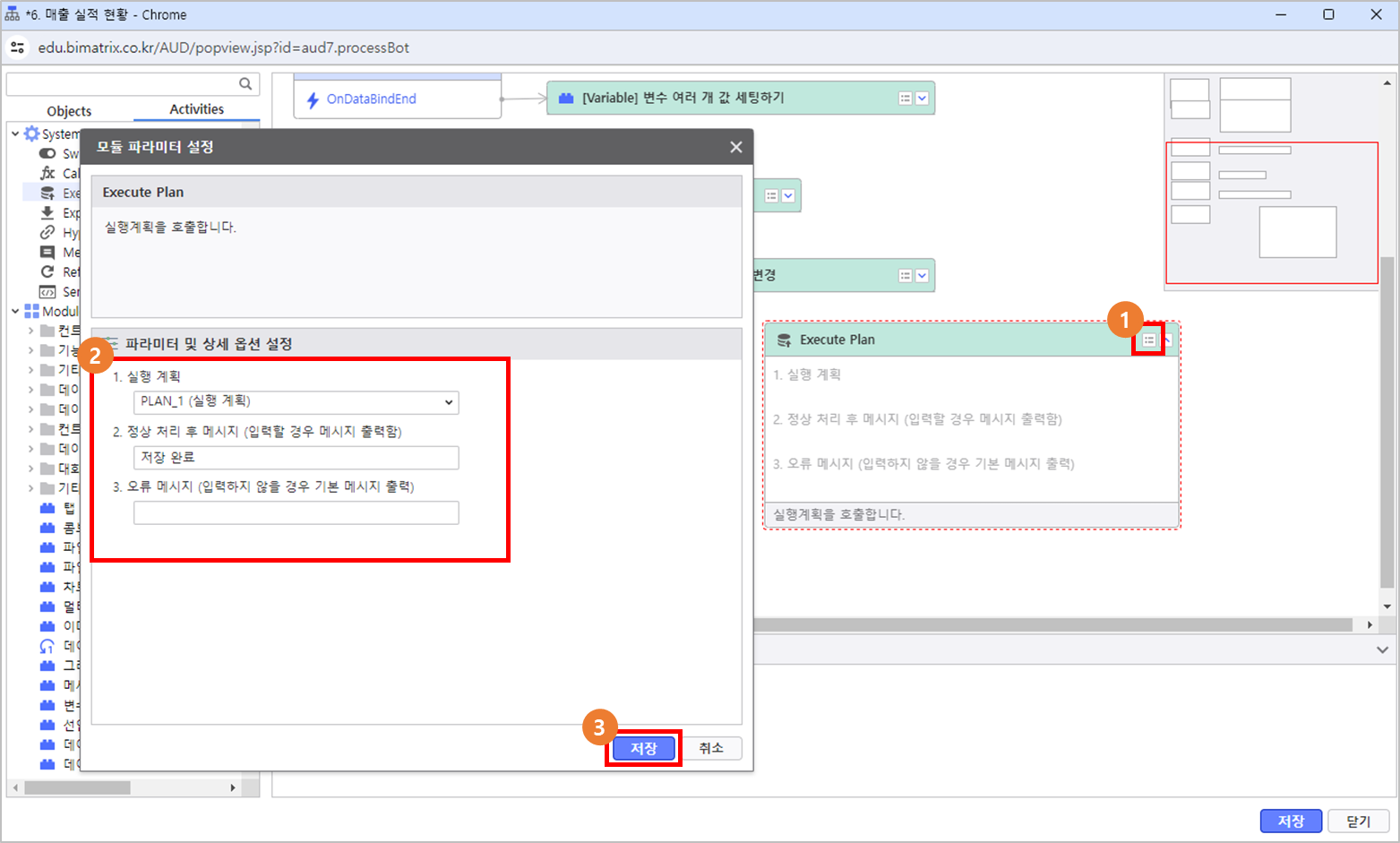Select the Message speech-bubble activity icon
This screenshot has height=843, width=1400.
47,252
